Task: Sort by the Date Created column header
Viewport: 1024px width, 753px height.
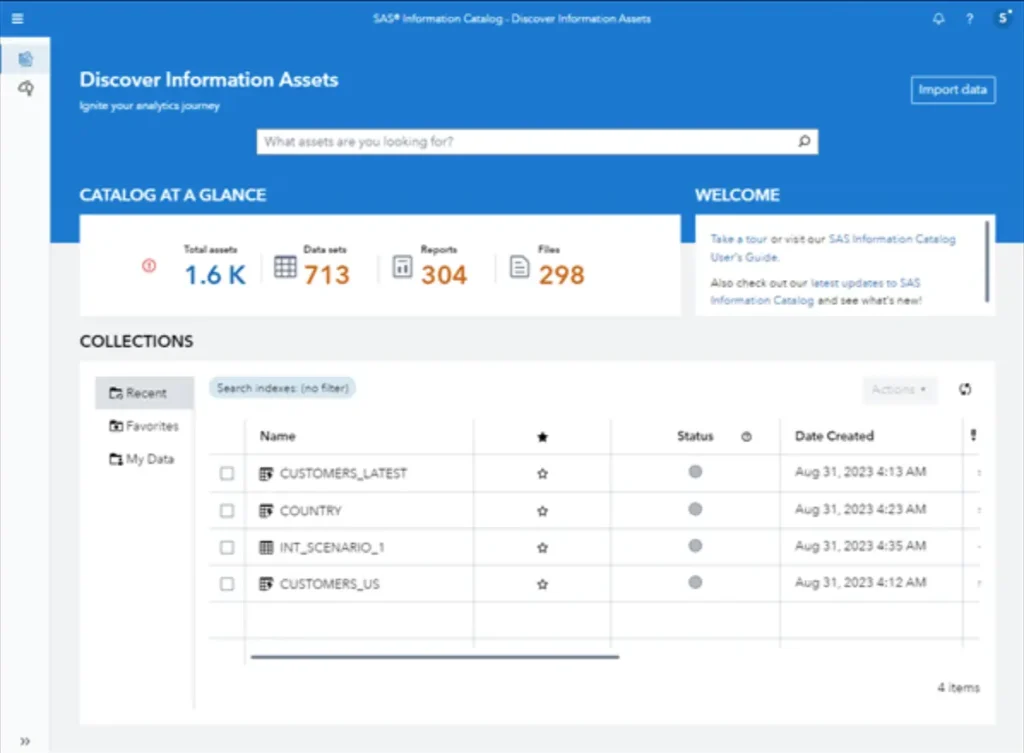Action: 834,436
